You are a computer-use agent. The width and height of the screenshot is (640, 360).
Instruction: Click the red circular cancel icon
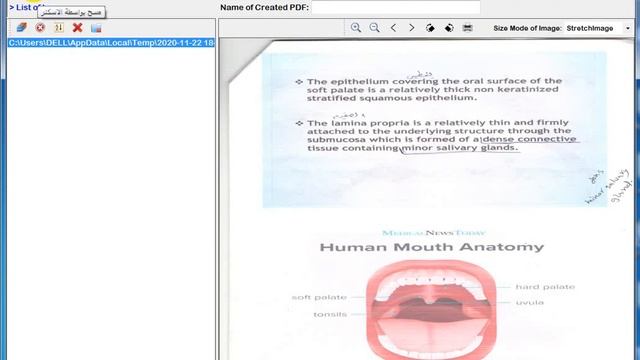(x=40, y=27)
